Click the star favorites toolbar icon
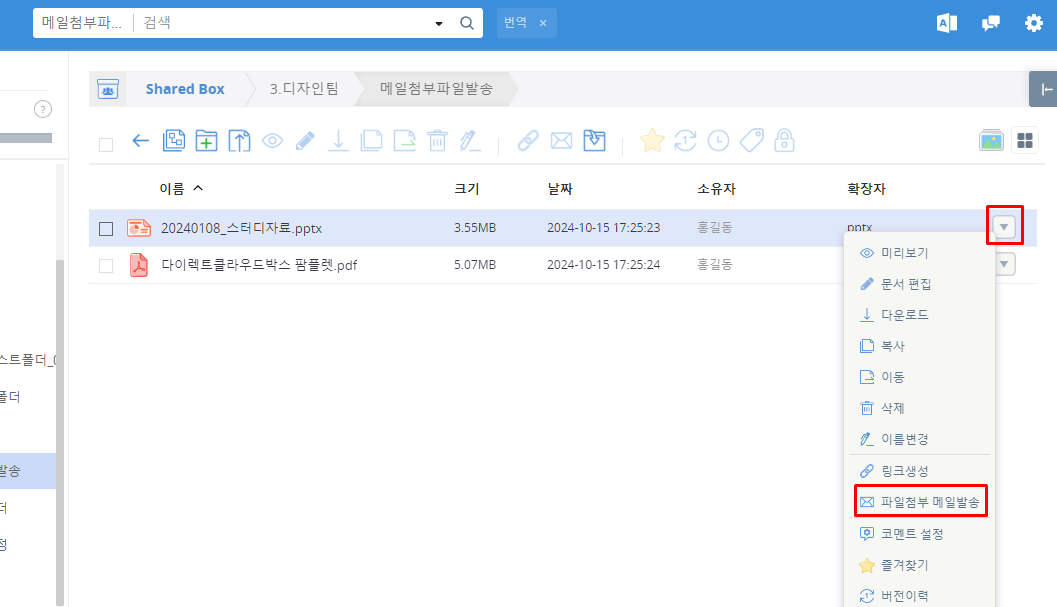The width and height of the screenshot is (1057, 607). 652,141
